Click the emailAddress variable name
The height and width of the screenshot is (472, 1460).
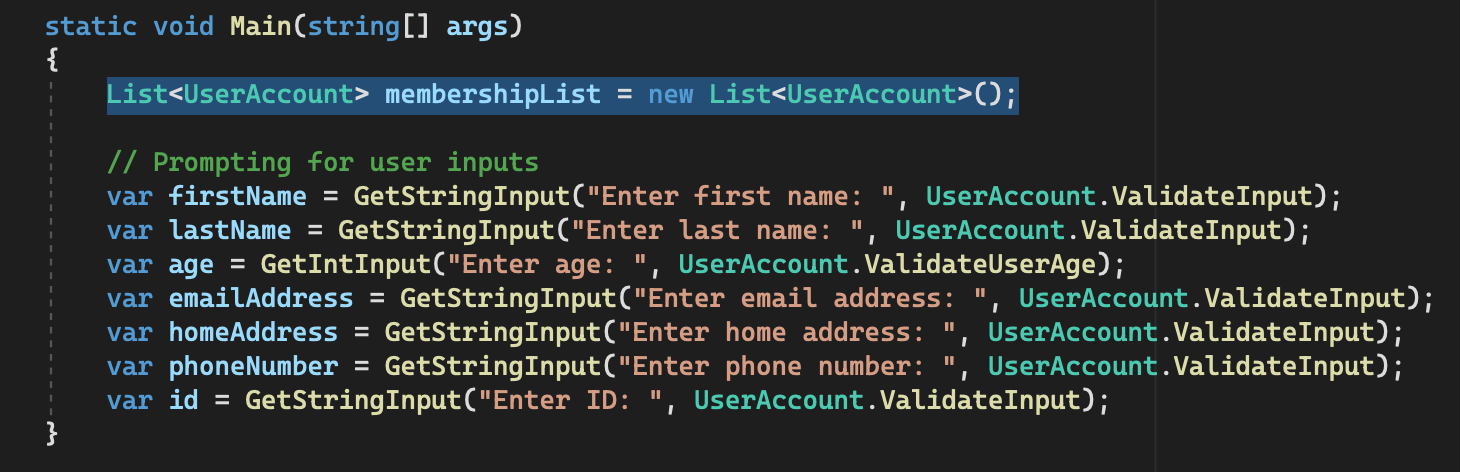pos(261,299)
